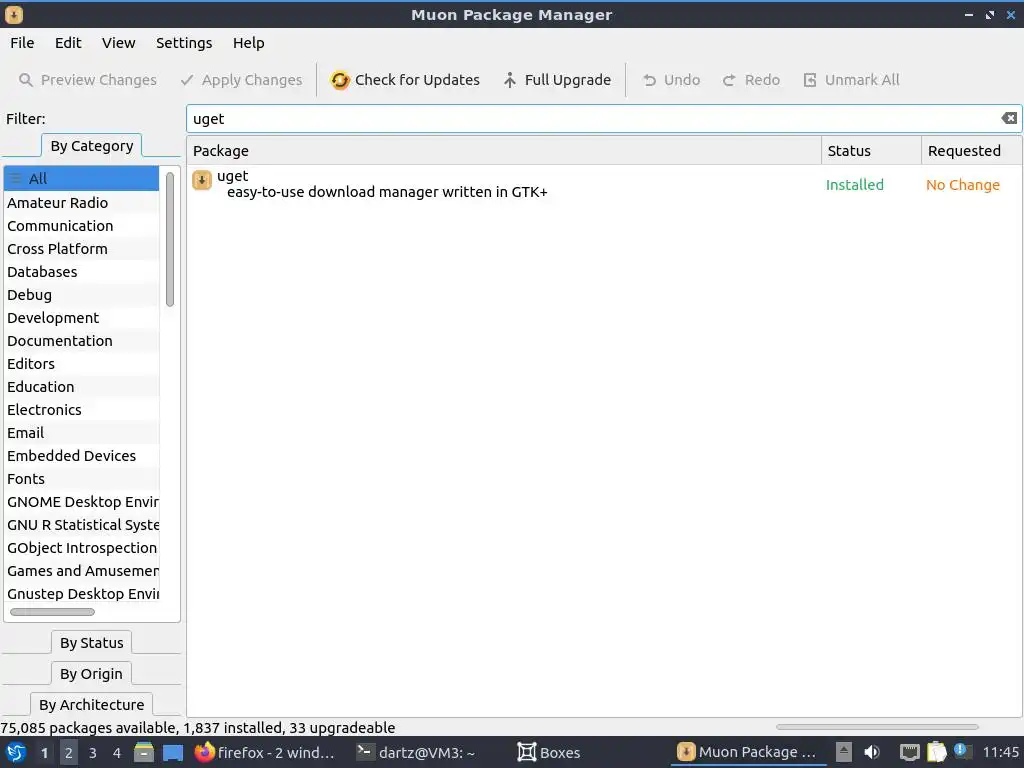
Task: Select the Communication category
Action: (81, 226)
